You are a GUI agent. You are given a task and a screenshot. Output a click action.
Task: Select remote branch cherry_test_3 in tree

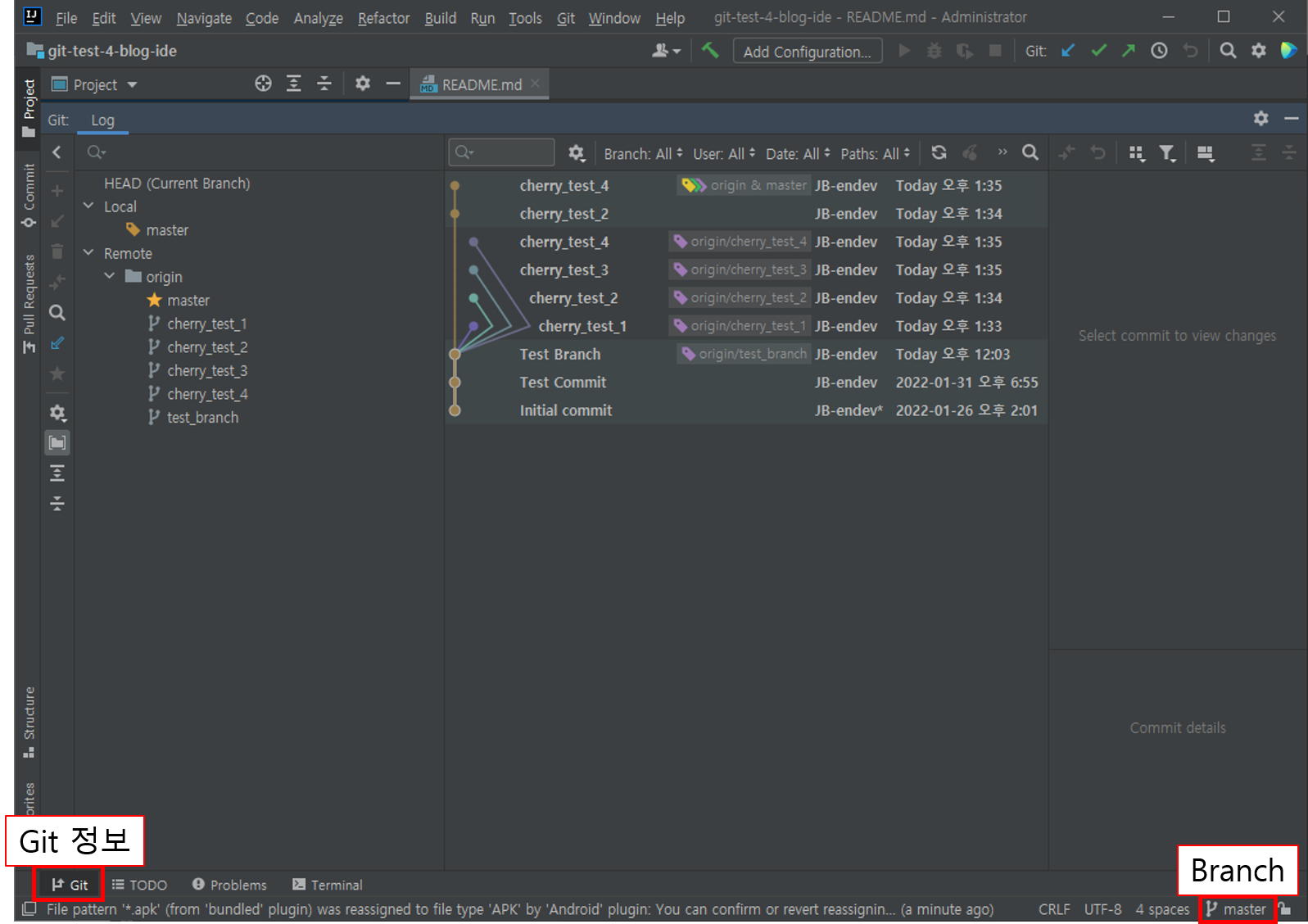[x=207, y=370]
